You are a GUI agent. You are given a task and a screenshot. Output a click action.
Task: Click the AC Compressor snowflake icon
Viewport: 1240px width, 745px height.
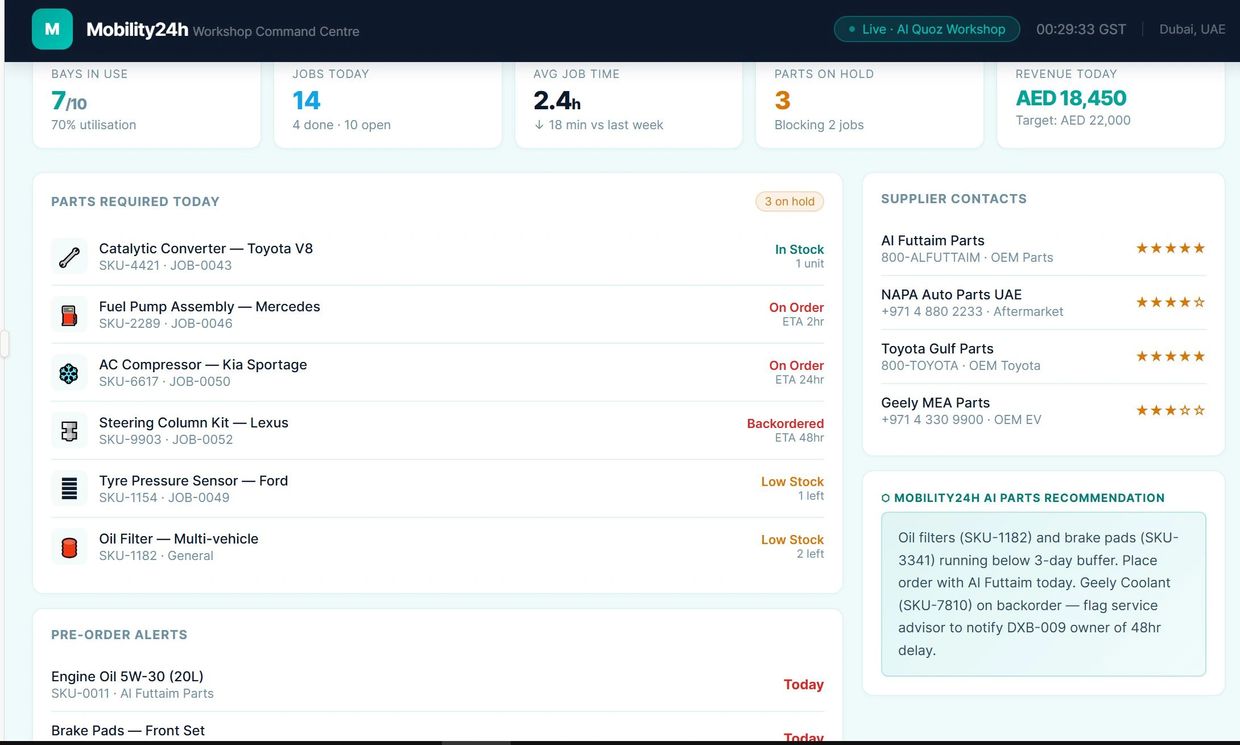pyautogui.click(x=69, y=372)
